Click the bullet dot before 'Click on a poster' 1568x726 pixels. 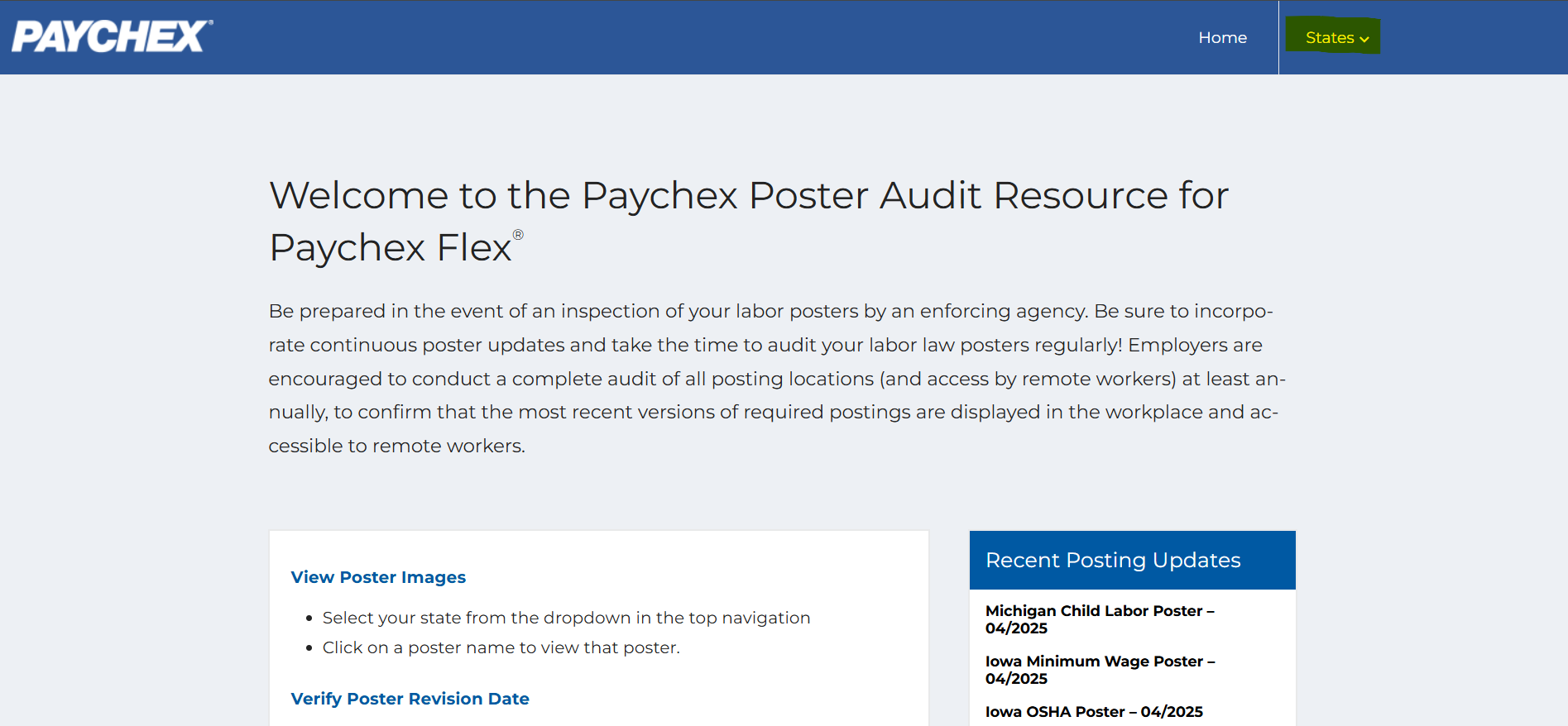(x=309, y=648)
